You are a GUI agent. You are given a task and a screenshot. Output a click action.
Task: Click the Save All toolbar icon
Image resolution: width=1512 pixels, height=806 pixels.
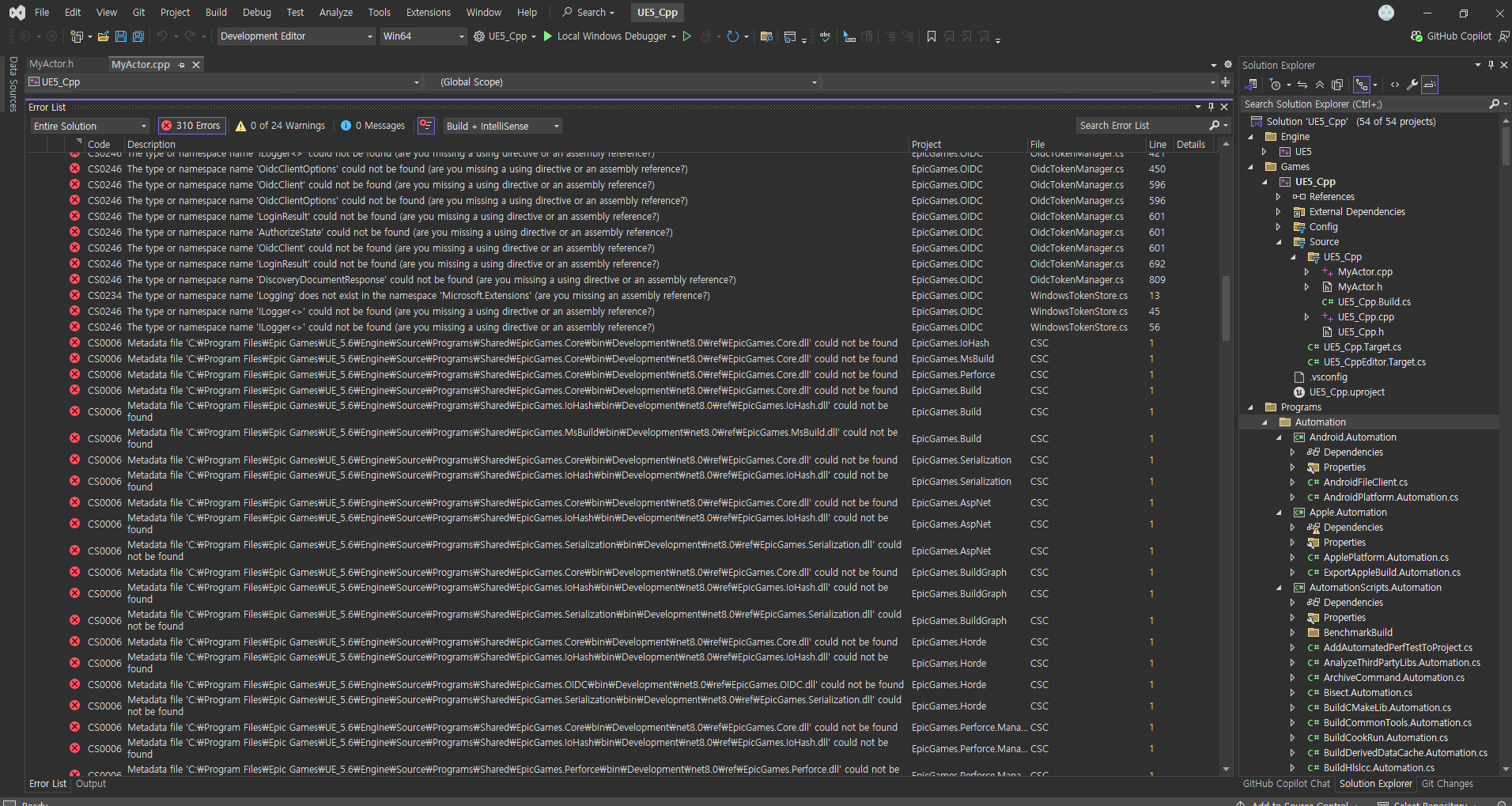[138, 36]
